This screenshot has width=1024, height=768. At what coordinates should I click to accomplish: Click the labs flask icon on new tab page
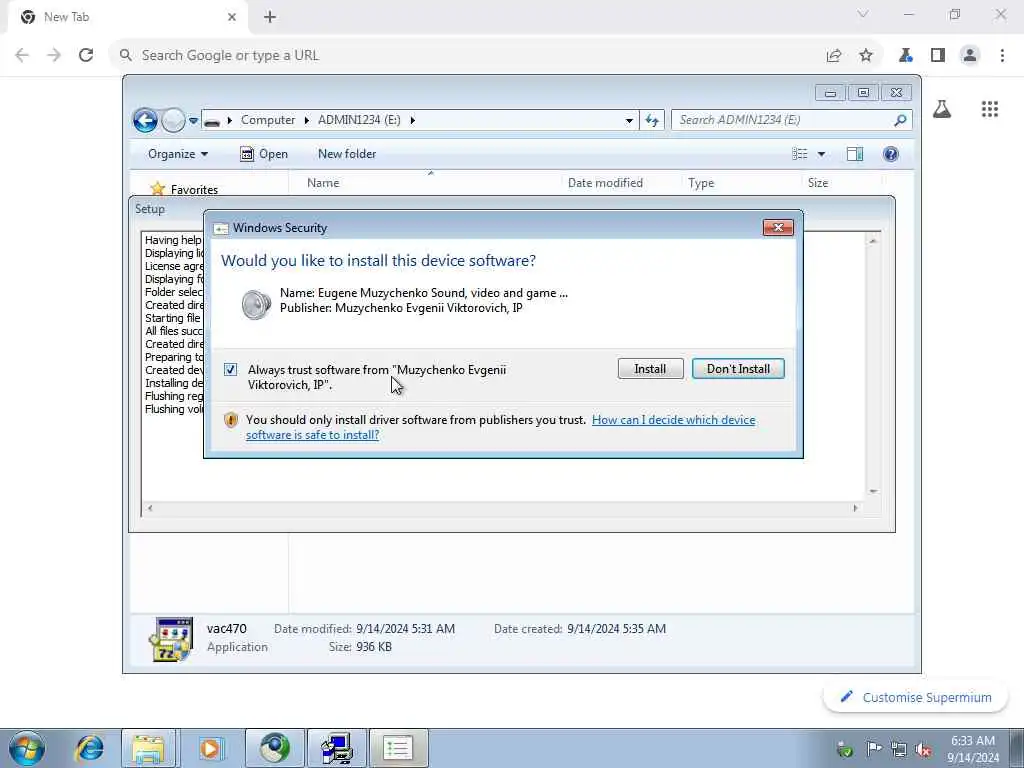(x=942, y=109)
